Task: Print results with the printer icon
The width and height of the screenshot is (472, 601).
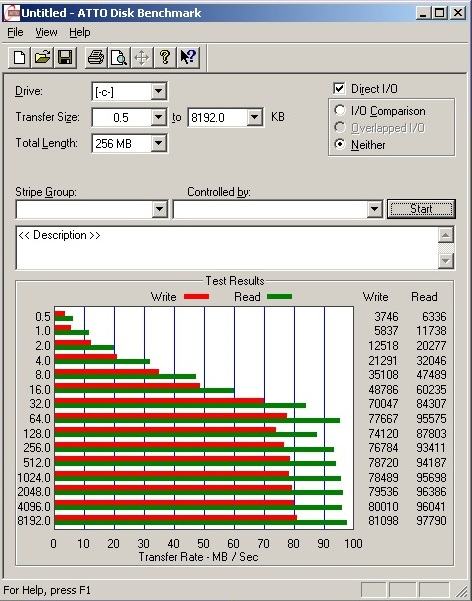Action: pyautogui.click(x=96, y=58)
